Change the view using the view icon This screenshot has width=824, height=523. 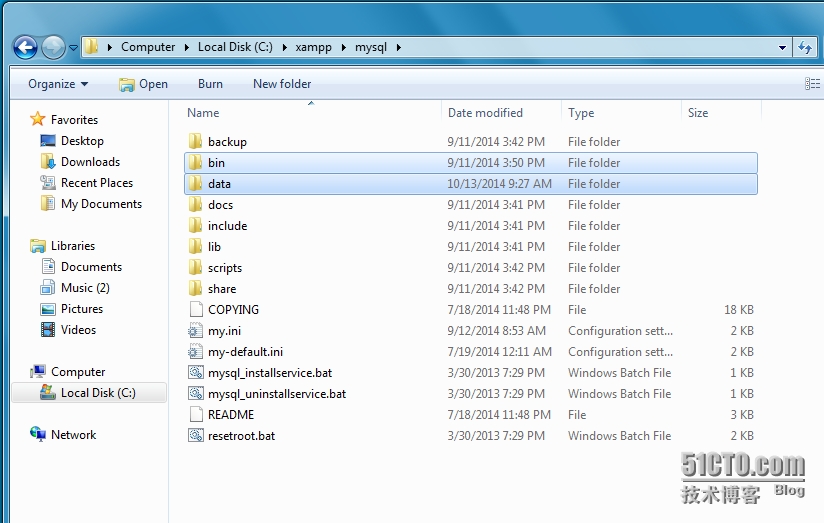[812, 84]
